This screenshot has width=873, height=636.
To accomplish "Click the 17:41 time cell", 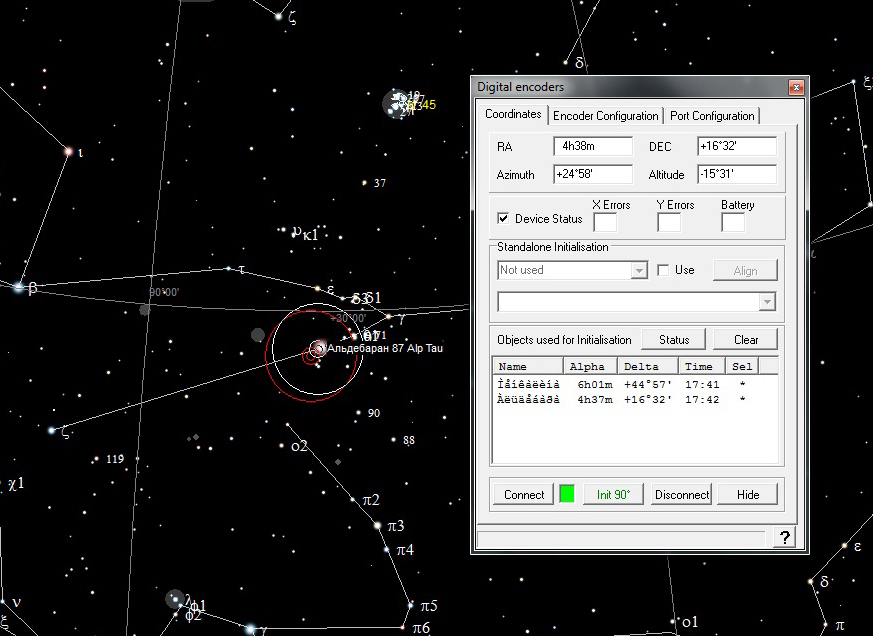I will (x=702, y=384).
